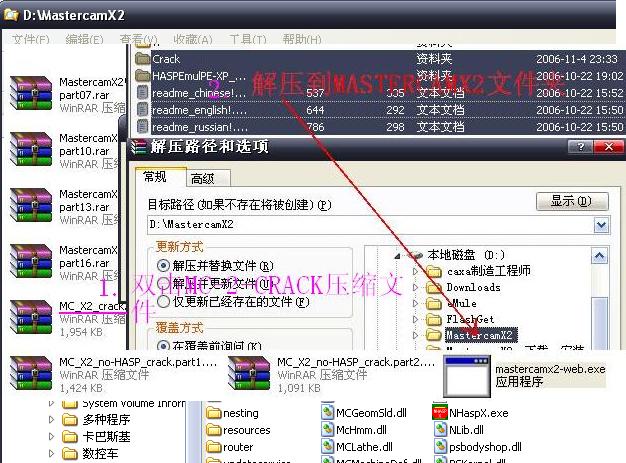Click the NHaspX.exe file name
This screenshot has height=463, width=626.
(479, 413)
